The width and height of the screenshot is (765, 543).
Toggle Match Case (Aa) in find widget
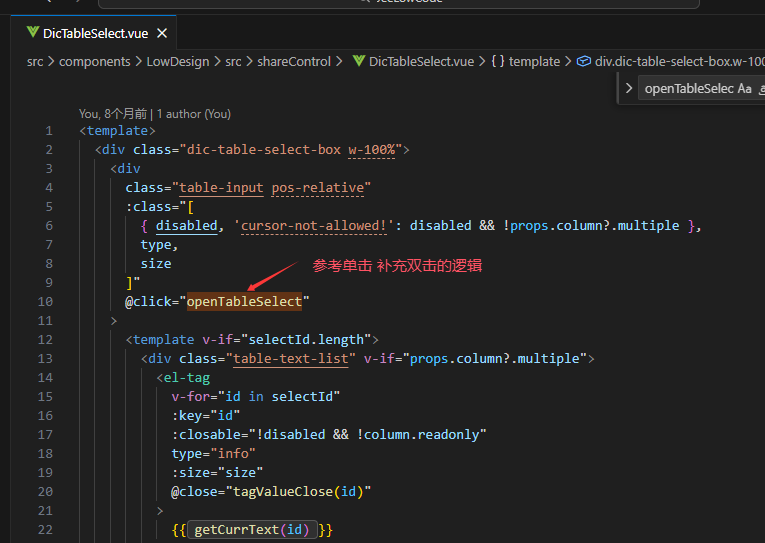point(744,89)
